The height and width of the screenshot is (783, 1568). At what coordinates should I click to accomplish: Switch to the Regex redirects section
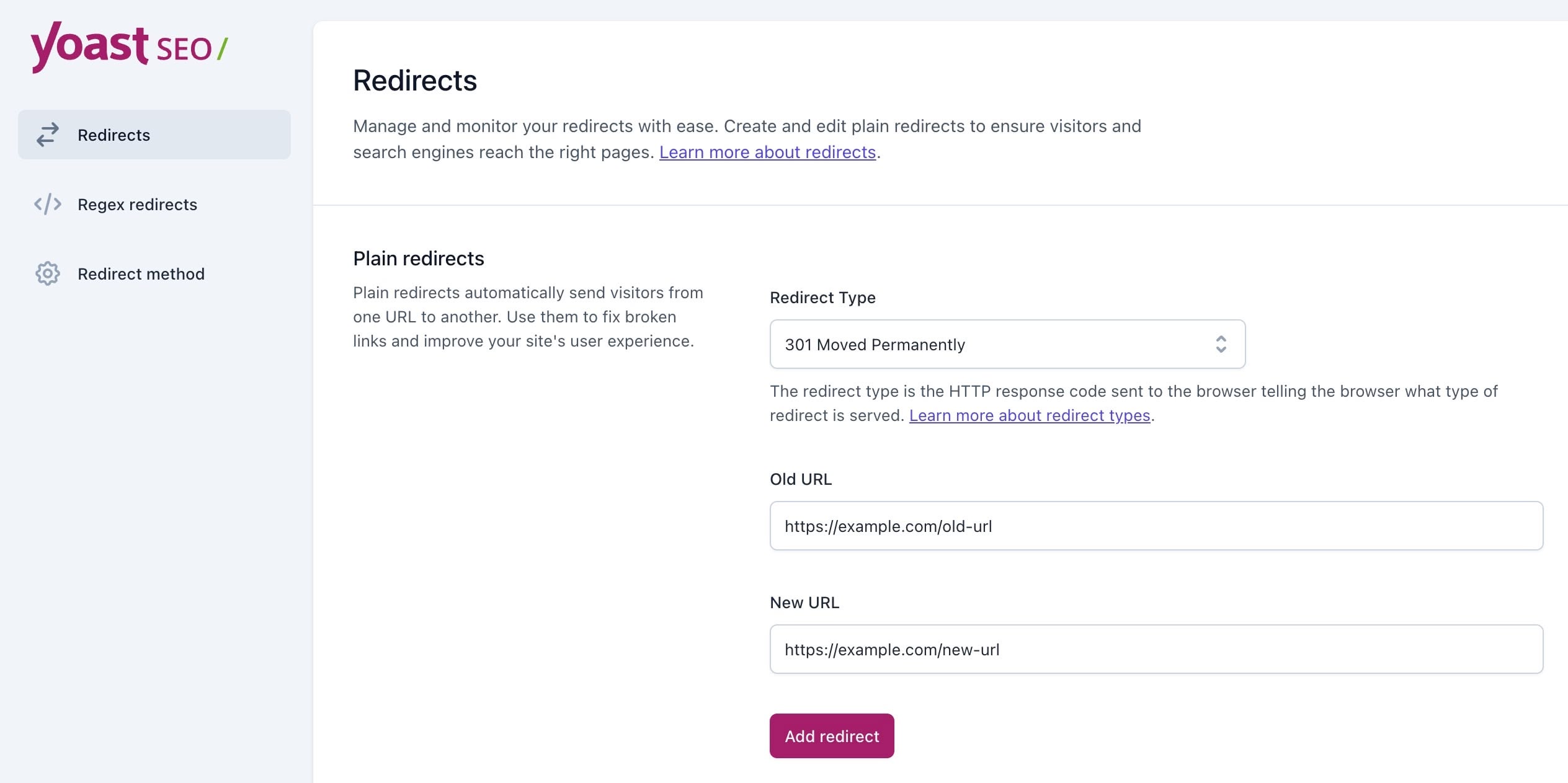pyautogui.click(x=137, y=204)
